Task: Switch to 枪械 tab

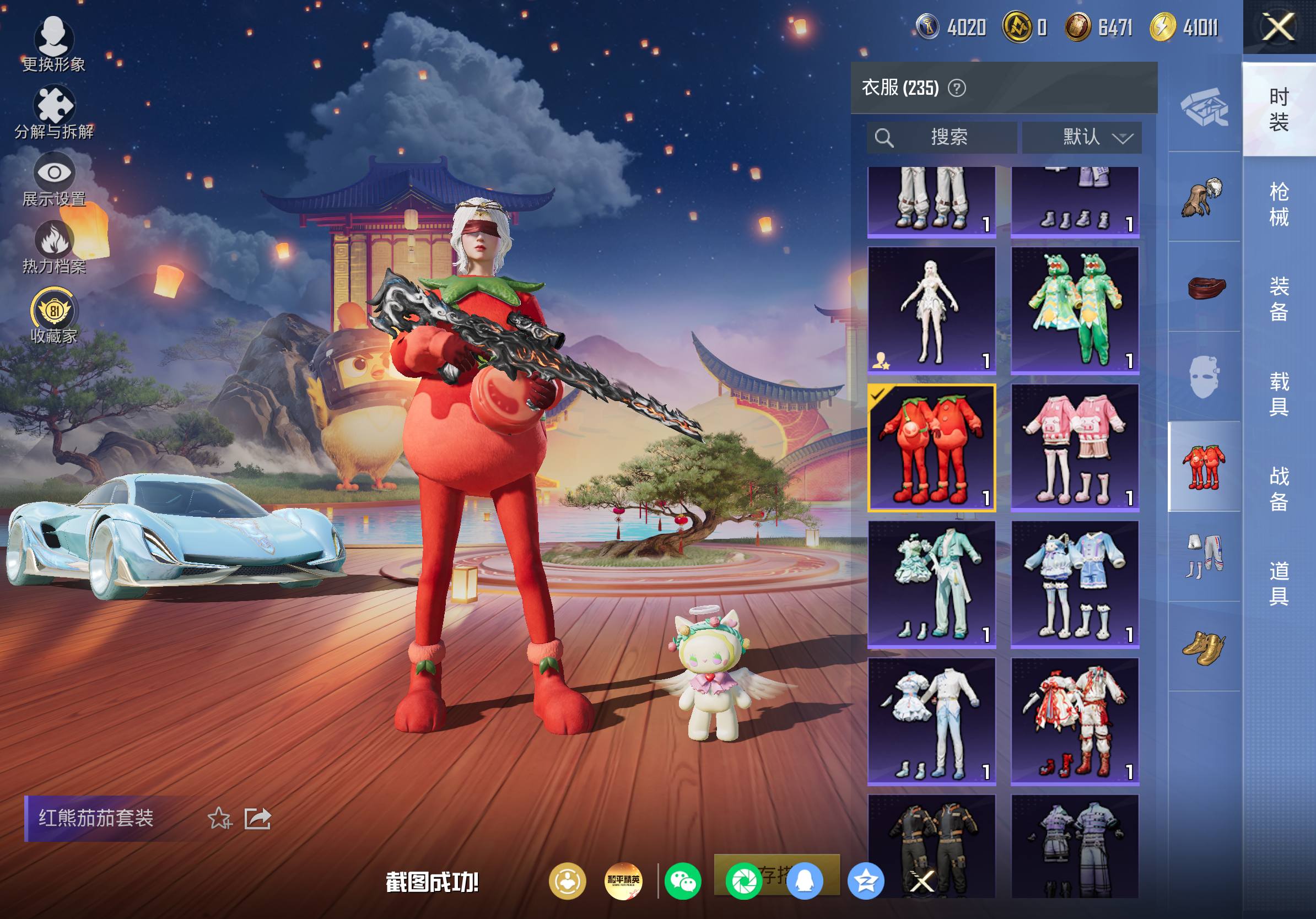Action: (x=1279, y=204)
